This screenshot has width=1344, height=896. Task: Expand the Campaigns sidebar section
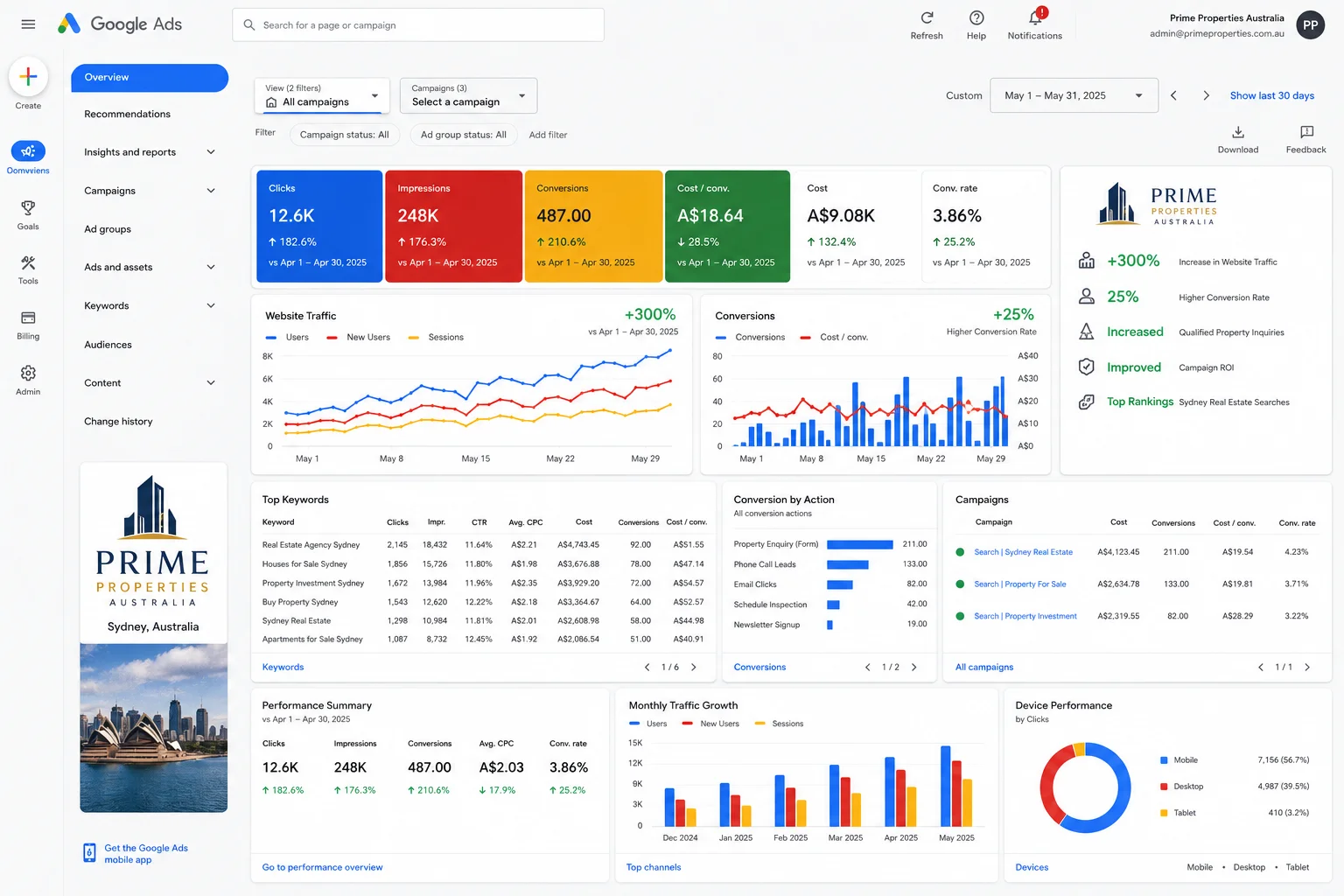[211, 191]
